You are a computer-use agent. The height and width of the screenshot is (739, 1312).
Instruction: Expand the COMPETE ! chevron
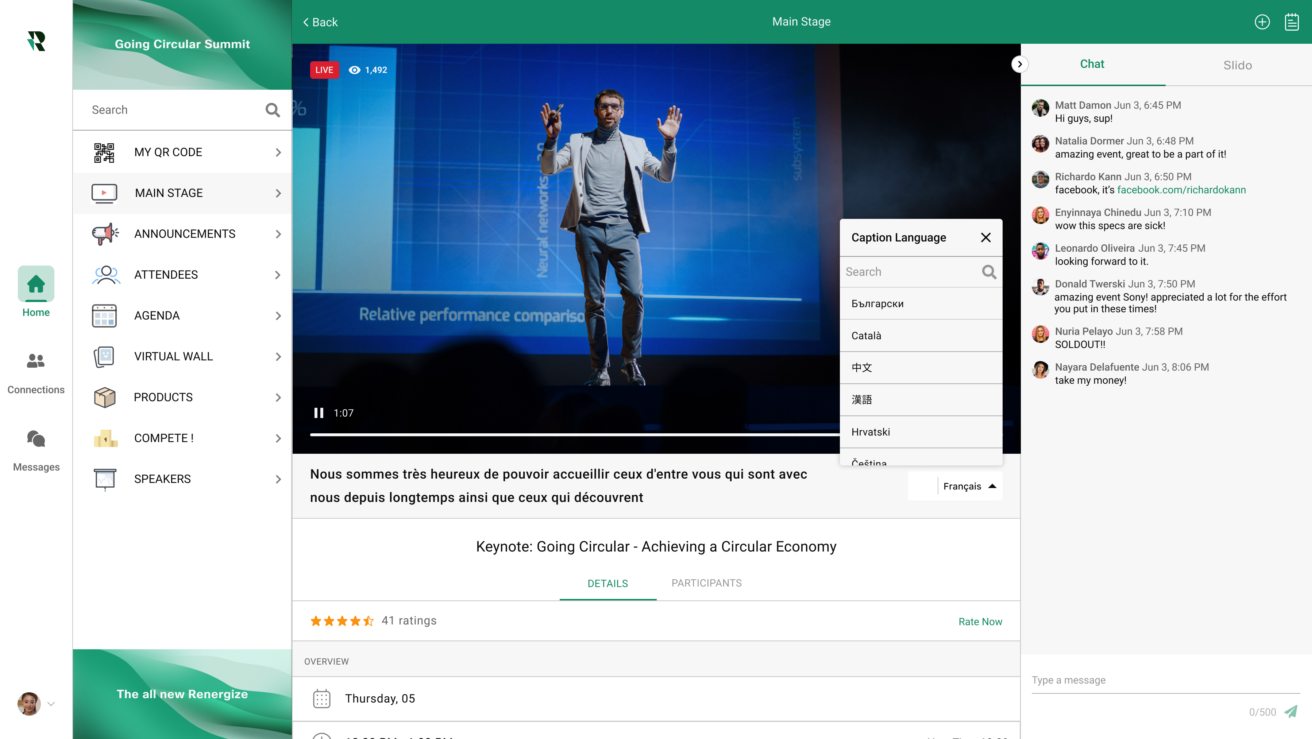click(x=278, y=438)
